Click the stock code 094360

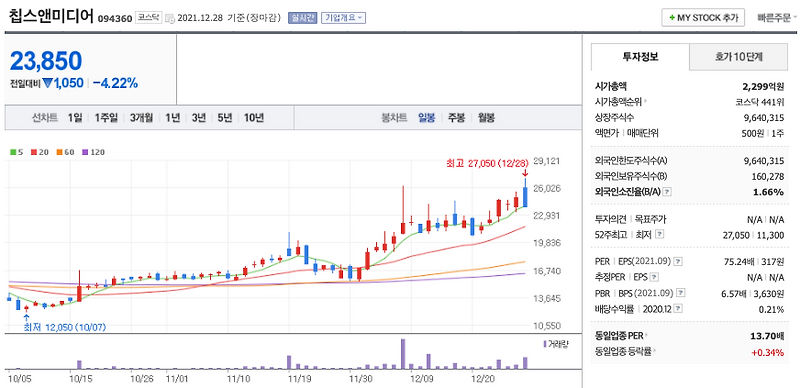pyautogui.click(x=115, y=19)
